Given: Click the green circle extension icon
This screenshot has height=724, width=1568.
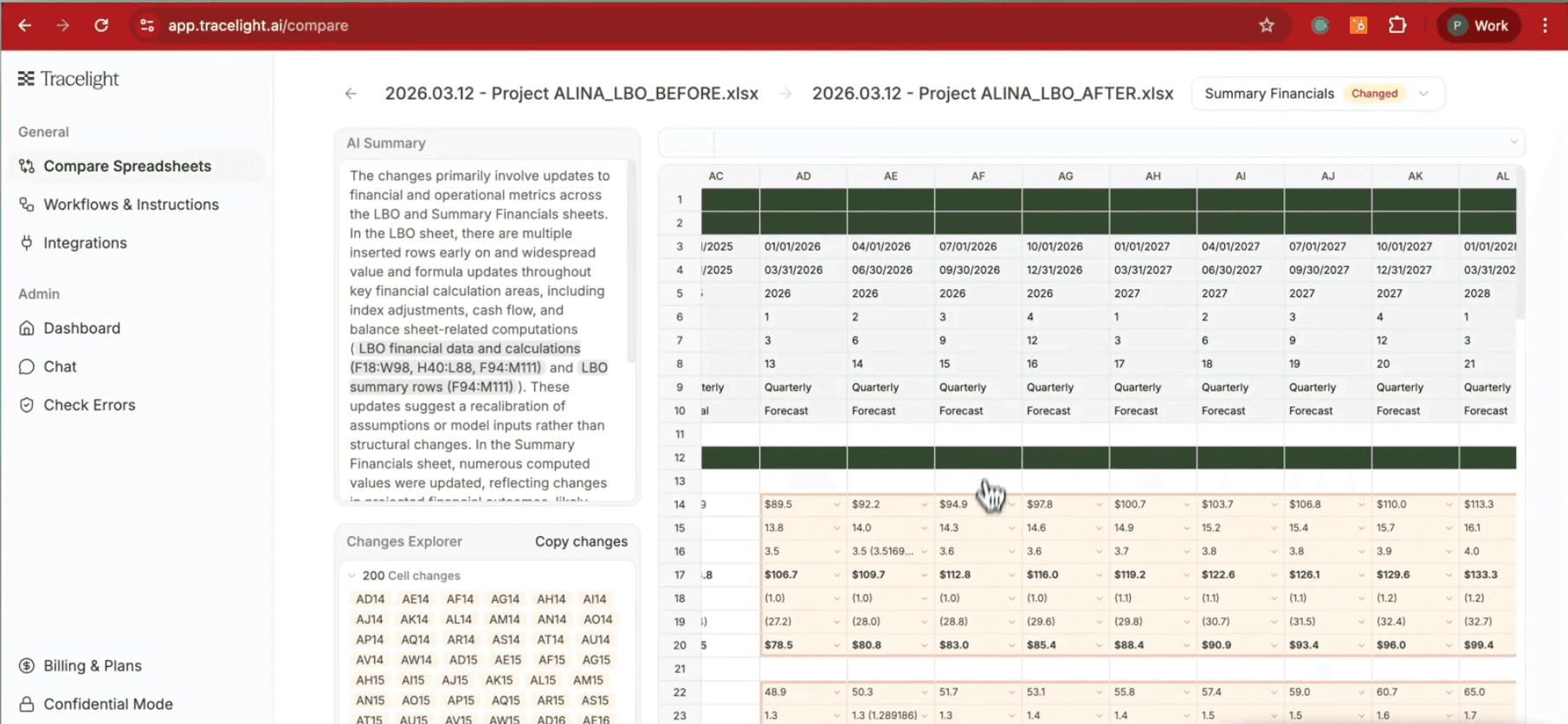Looking at the screenshot, I should [x=1320, y=25].
